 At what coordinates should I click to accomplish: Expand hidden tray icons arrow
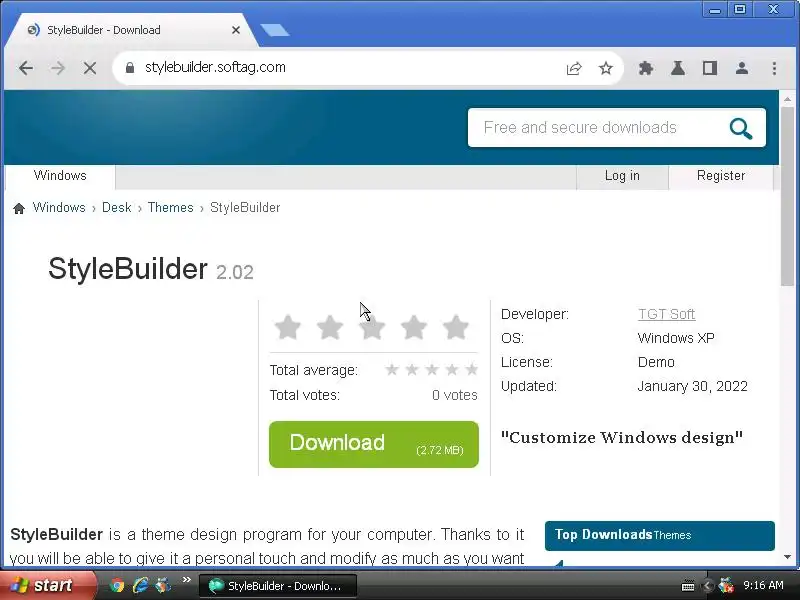tap(707, 586)
